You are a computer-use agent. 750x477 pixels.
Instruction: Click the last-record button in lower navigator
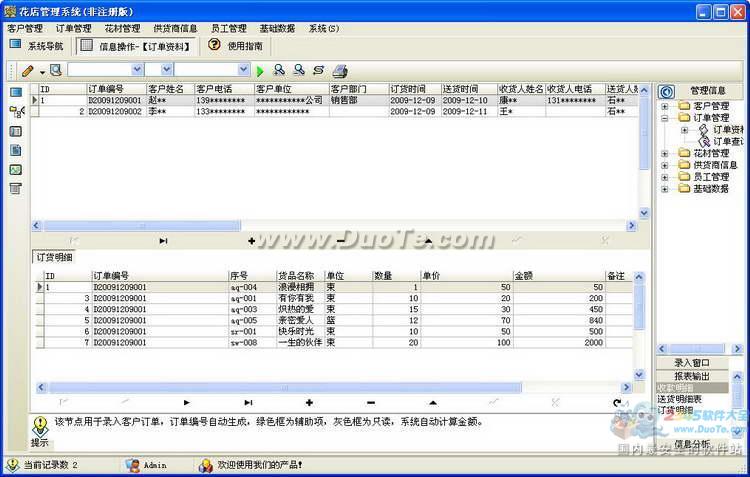click(248, 402)
